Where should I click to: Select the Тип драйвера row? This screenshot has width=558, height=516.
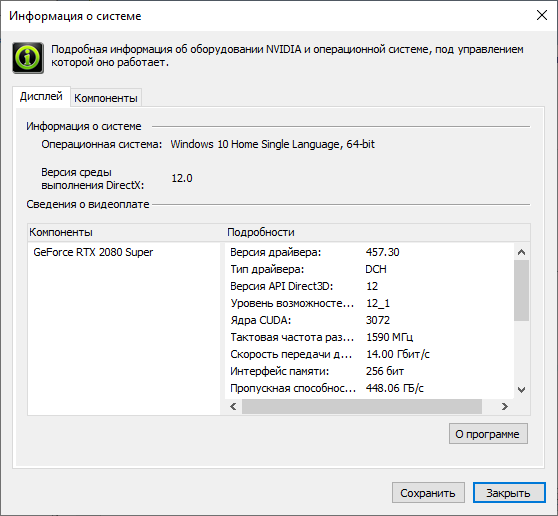(369, 269)
